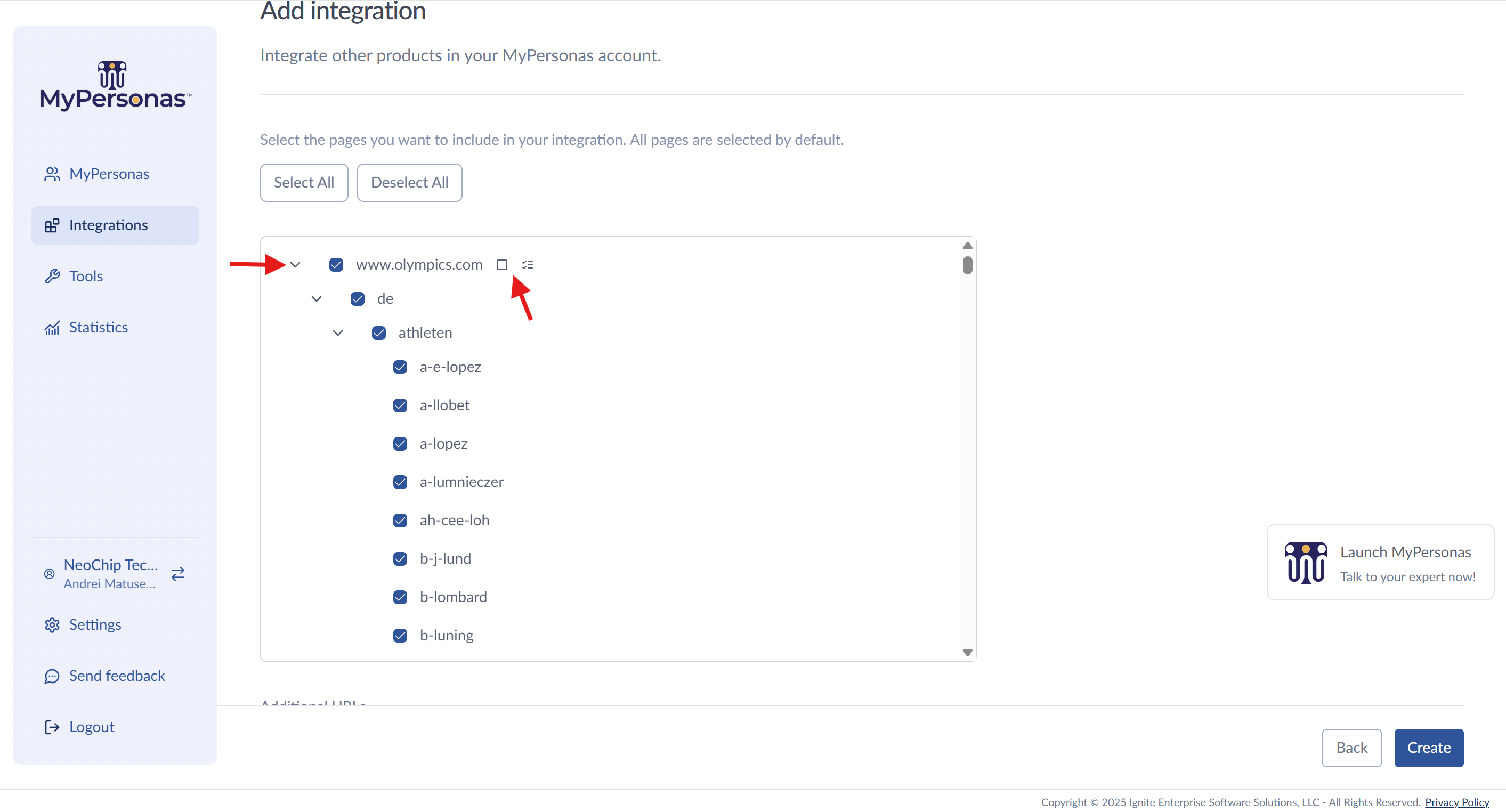Collapse the de tree node
1506x812 pixels.
[317, 299]
